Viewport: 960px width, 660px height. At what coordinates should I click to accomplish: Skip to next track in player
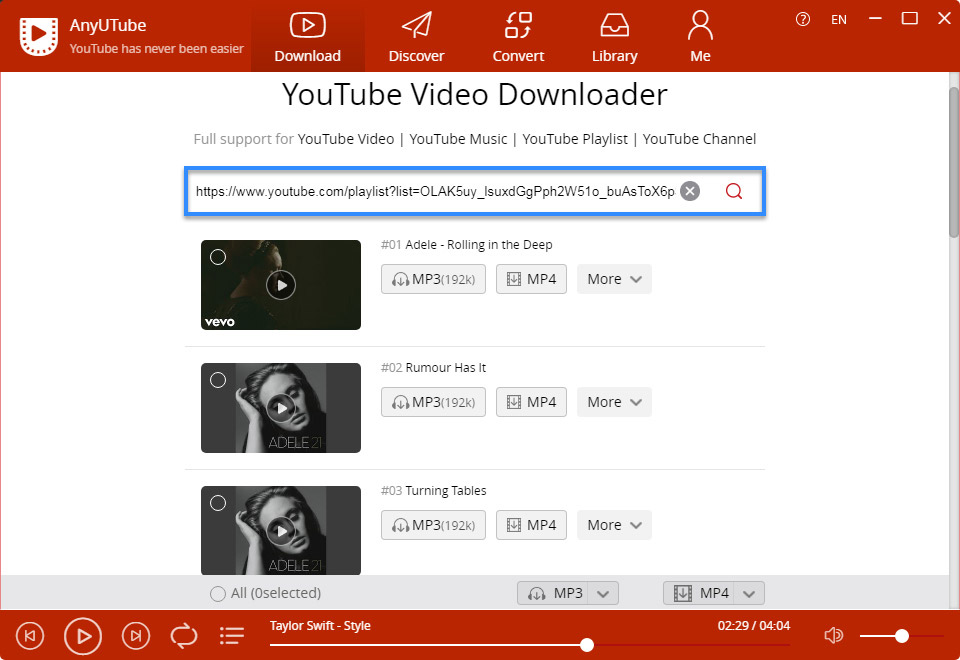pos(136,636)
